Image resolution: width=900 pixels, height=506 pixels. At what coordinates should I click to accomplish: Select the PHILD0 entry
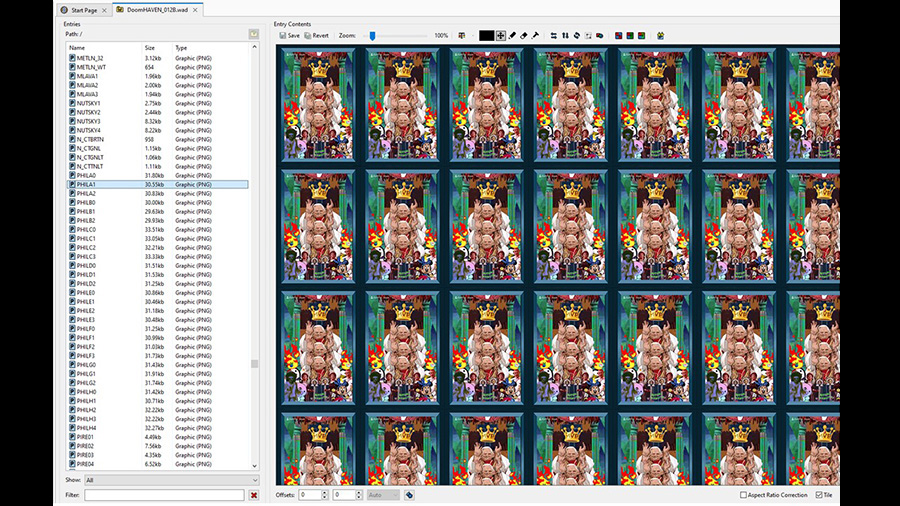click(x=158, y=266)
